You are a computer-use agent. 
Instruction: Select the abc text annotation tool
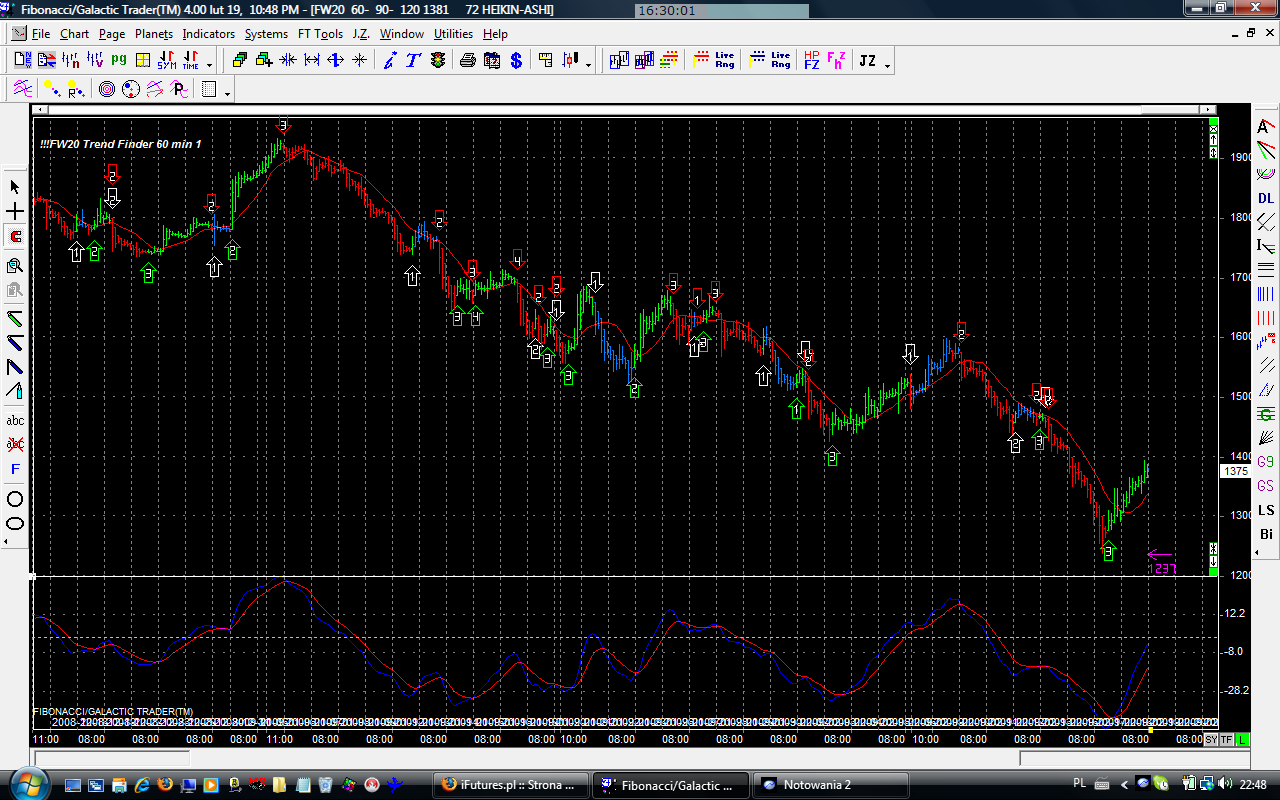pyautogui.click(x=15, y=420)
